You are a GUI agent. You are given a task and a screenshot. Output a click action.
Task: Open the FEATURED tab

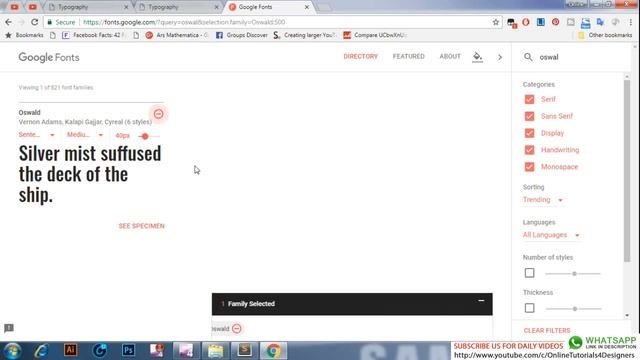point(409,56)
